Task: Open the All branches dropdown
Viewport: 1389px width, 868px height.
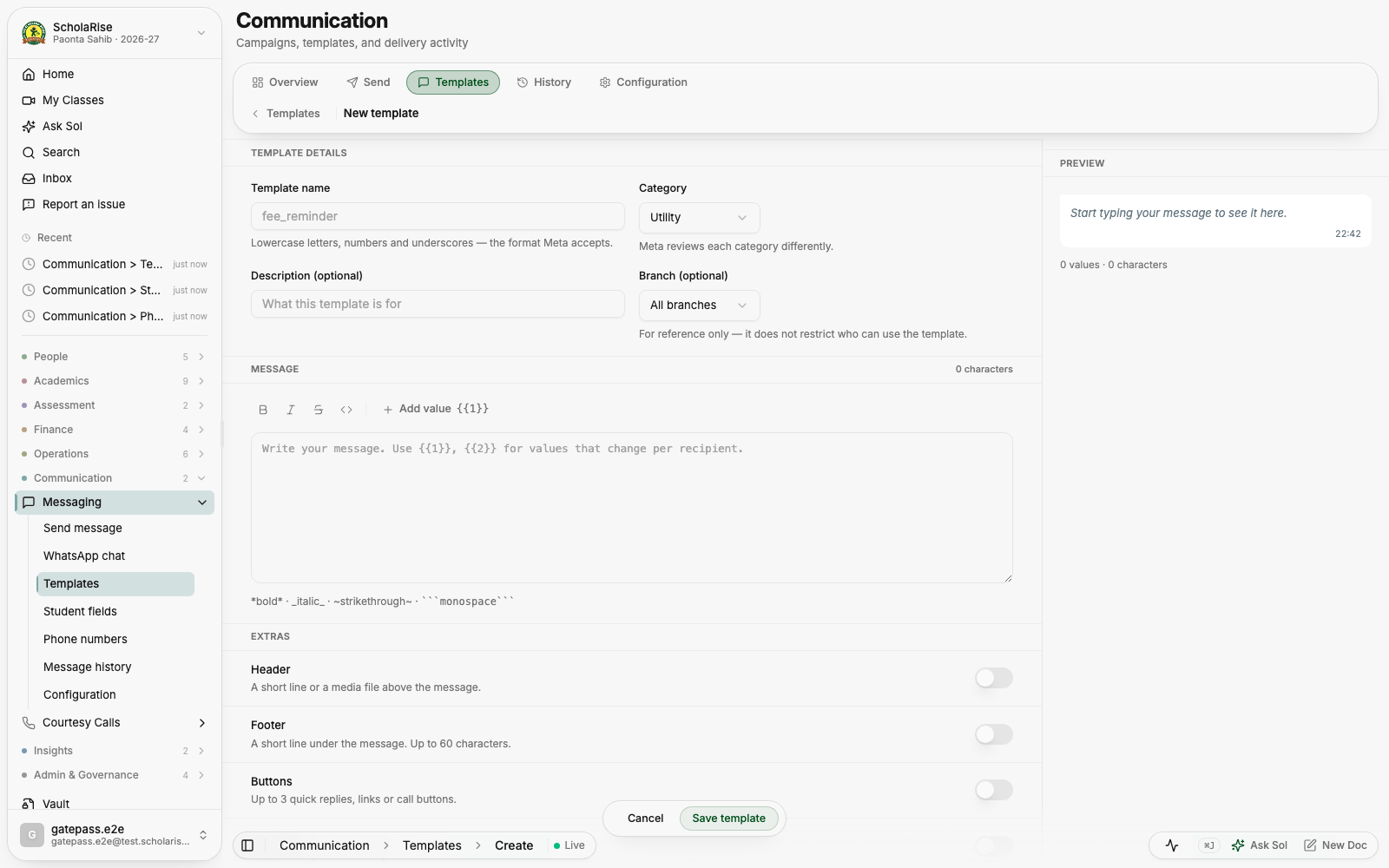Action: click(699, 306)
